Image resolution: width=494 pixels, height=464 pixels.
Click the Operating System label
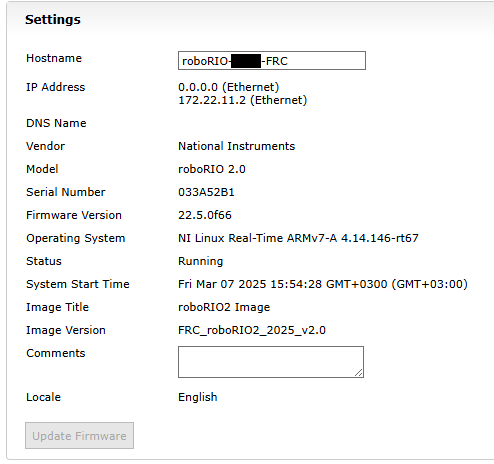[76, 238]
